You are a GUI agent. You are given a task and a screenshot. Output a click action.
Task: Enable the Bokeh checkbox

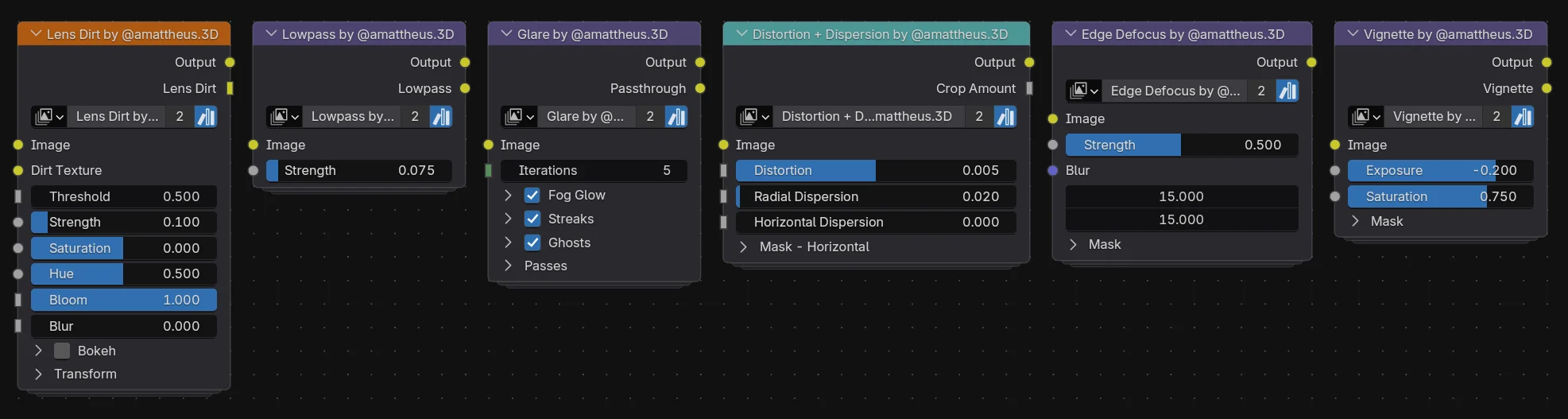(62, 351)
